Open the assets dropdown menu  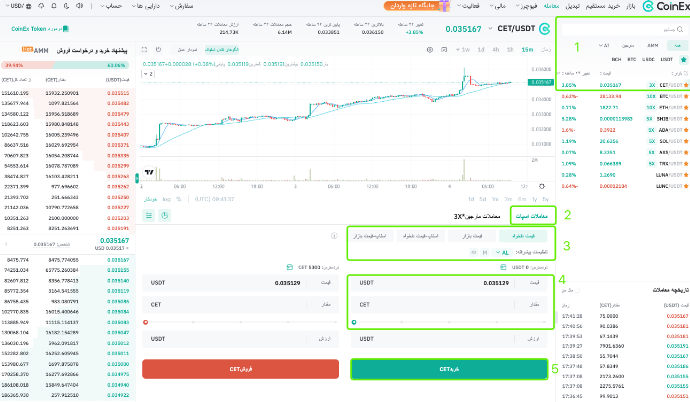tap(146, 6)
